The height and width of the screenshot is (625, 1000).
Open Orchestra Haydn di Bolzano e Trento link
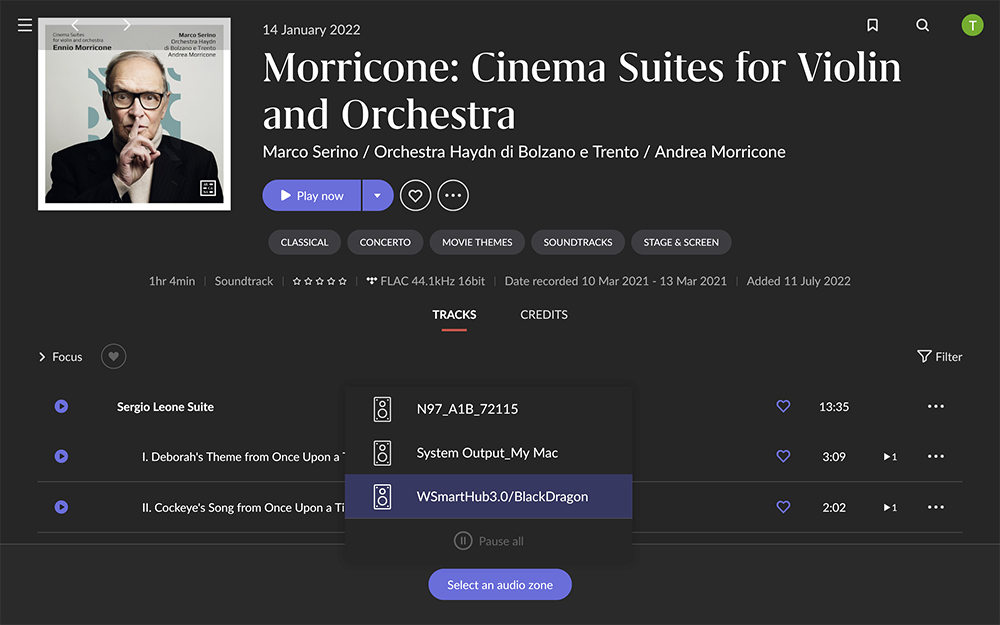coord(506,152)
